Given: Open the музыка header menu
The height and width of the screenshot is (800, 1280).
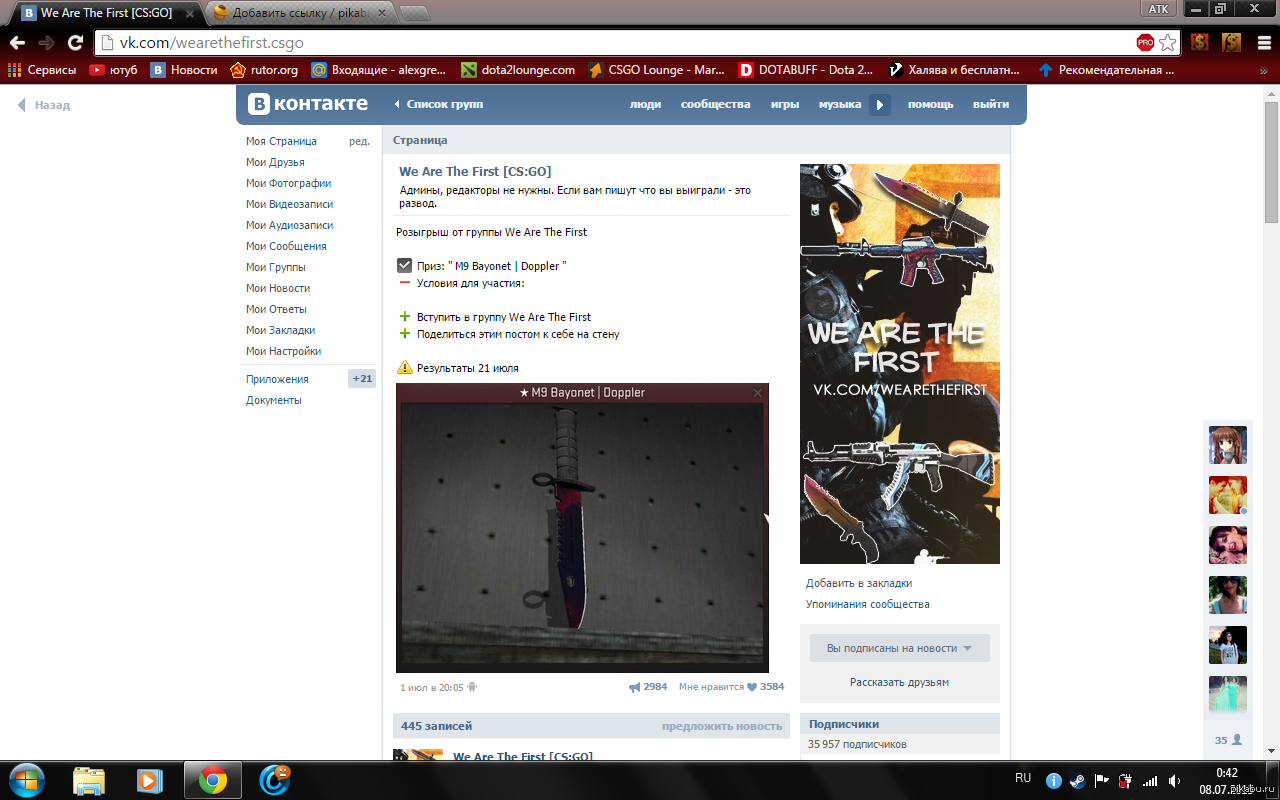Looking at the screenshot, I should 840,104.
